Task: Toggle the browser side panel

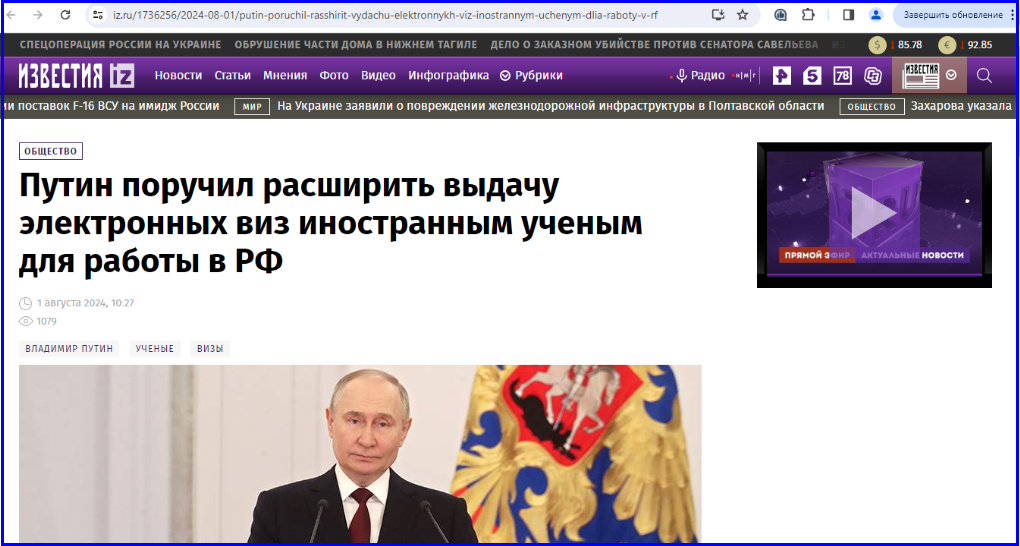Action: (x=848, y=15)
